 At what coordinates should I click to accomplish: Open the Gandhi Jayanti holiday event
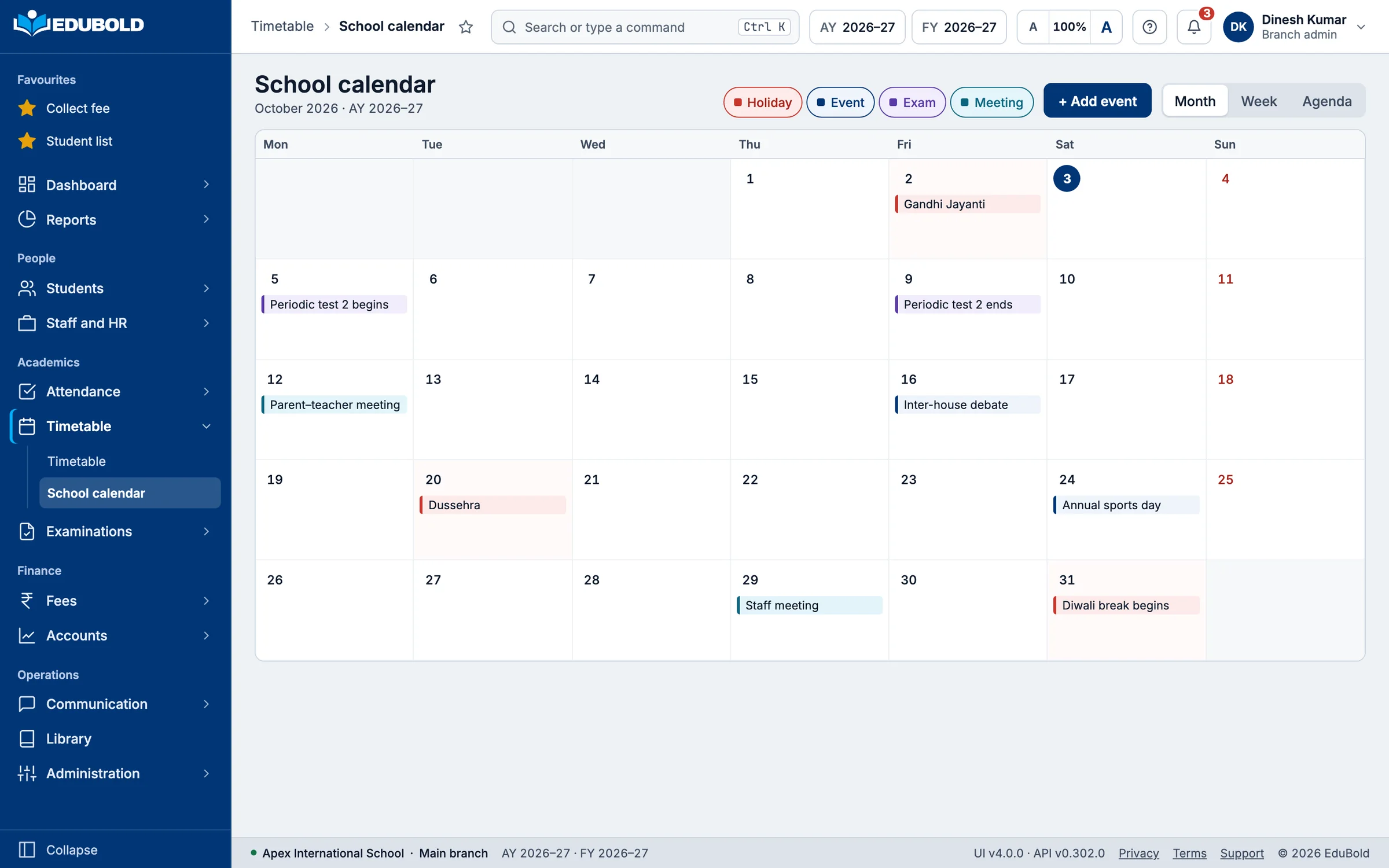click(x=967, y=204)
